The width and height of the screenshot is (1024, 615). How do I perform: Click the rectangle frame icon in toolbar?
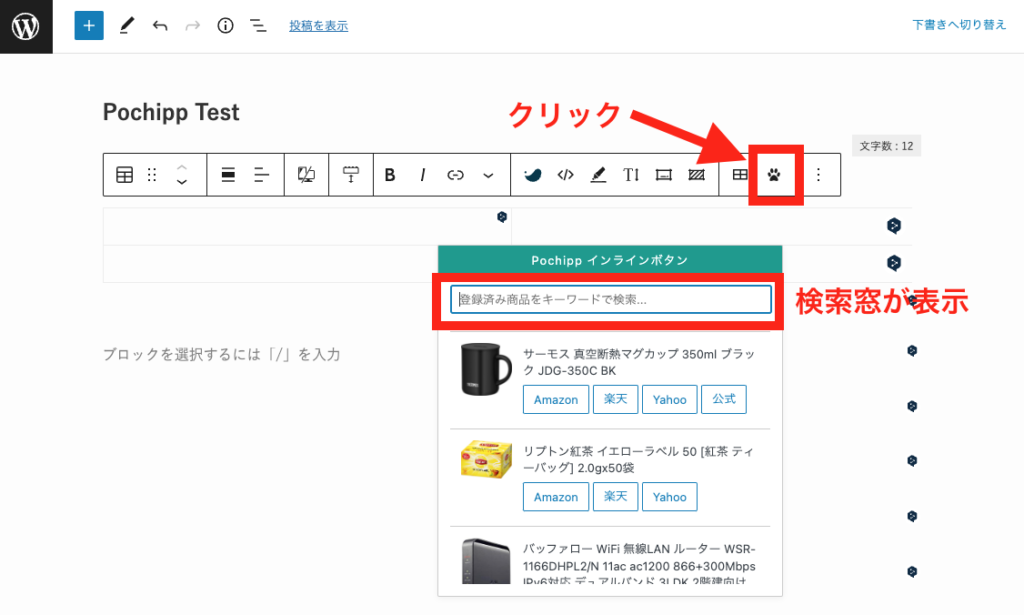click(x=664, y=175)
